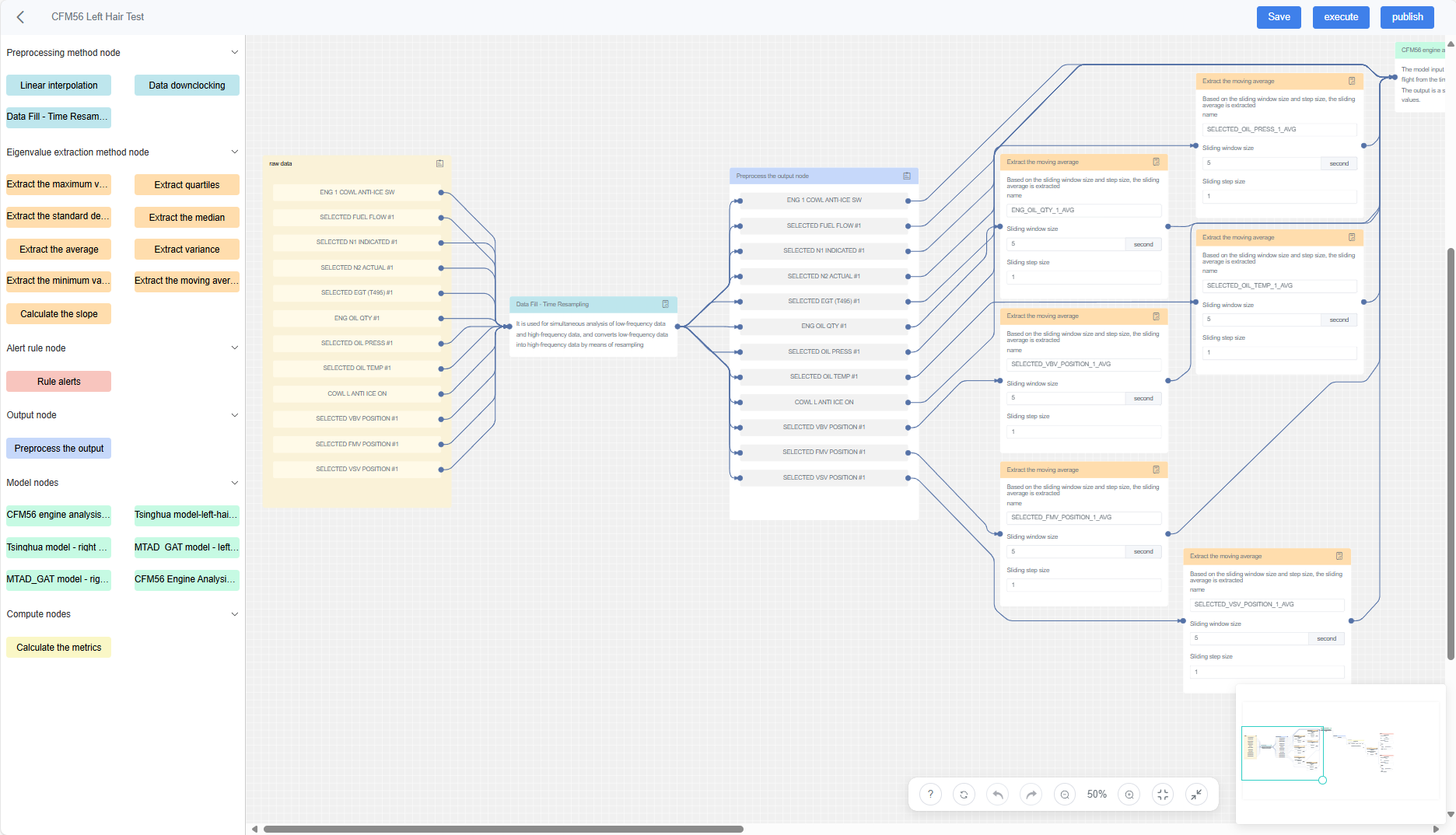Collapse the Model nodes section
1456x835 pixels.
(x=235, y=483)
